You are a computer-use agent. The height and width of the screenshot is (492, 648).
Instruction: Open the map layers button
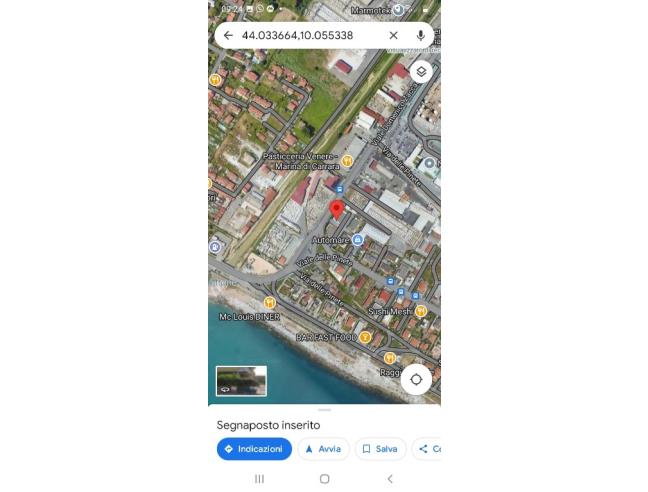(421, 72)
